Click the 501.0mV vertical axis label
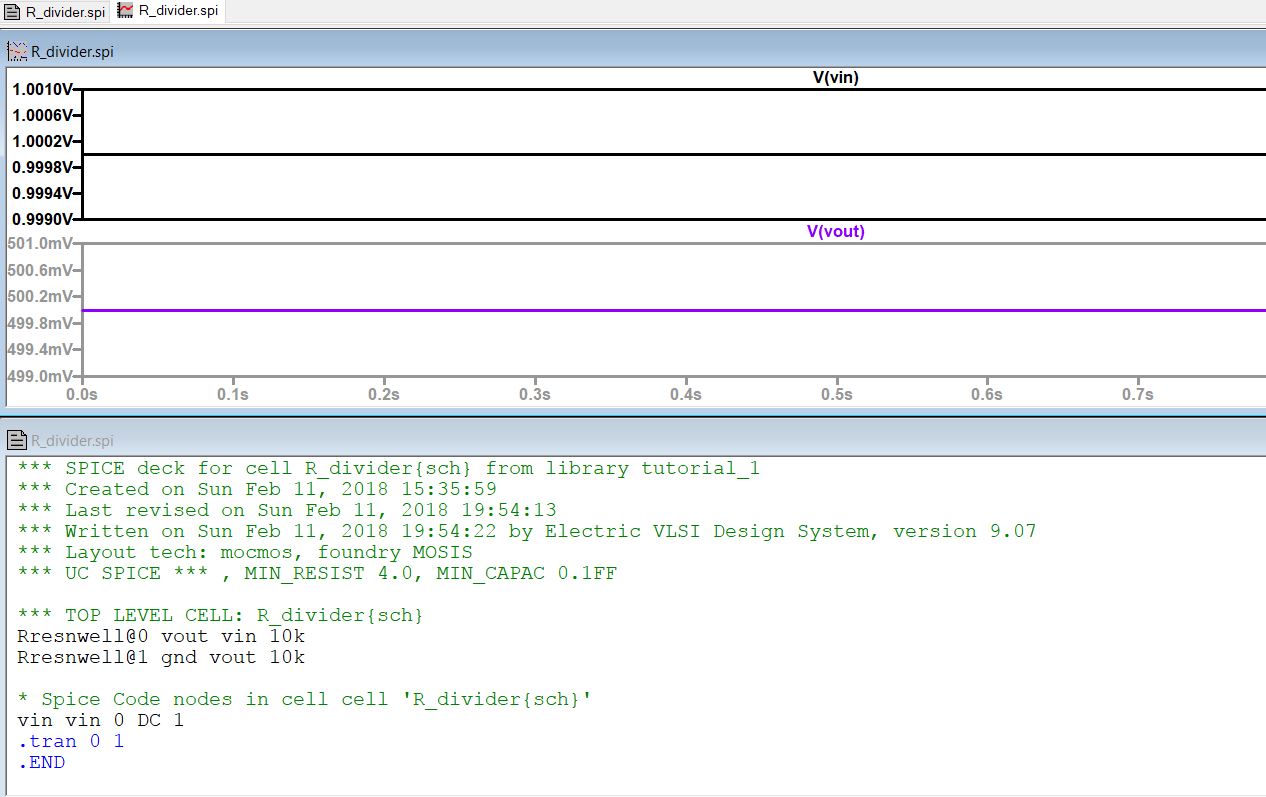Image resolution: width=1266 pixels, height=797 pixels. click(41, 244)
